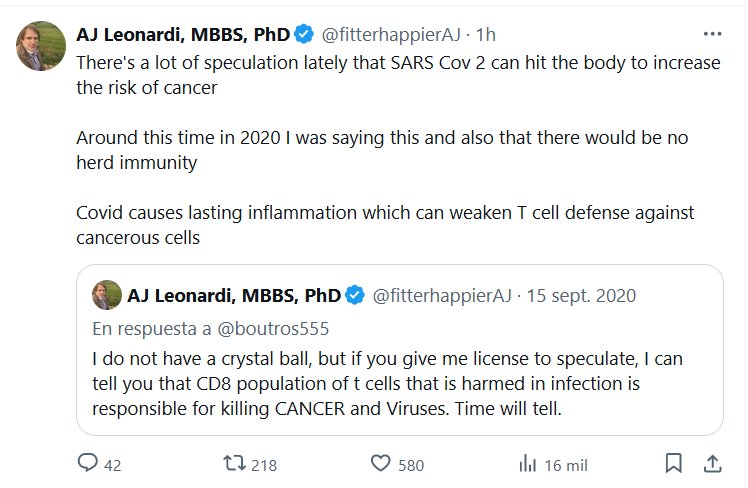Click the small quoted-tweet avatar
Image resolution: width=748 pixels, height=488 pixels.
tap(106, 296)
